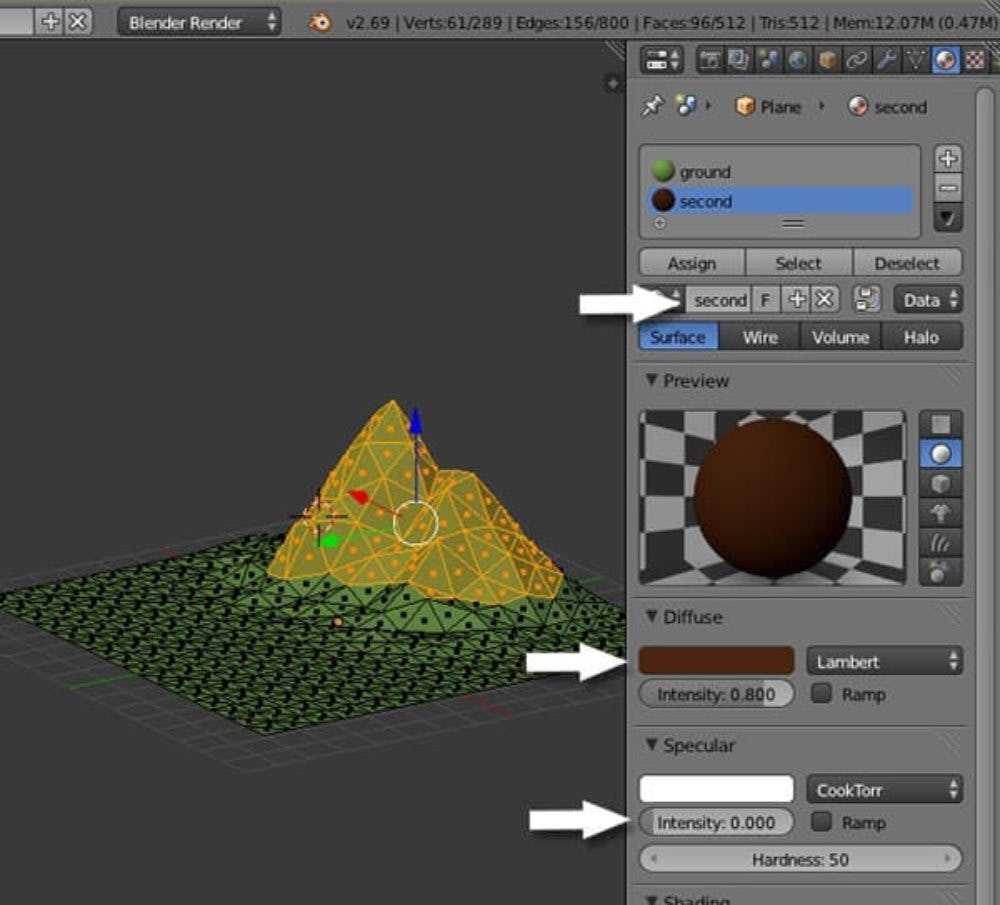Image resolution: width=1000 pixels, height=905 pixels.
Task: Click the Deselect button
Action: coord(907,263)
